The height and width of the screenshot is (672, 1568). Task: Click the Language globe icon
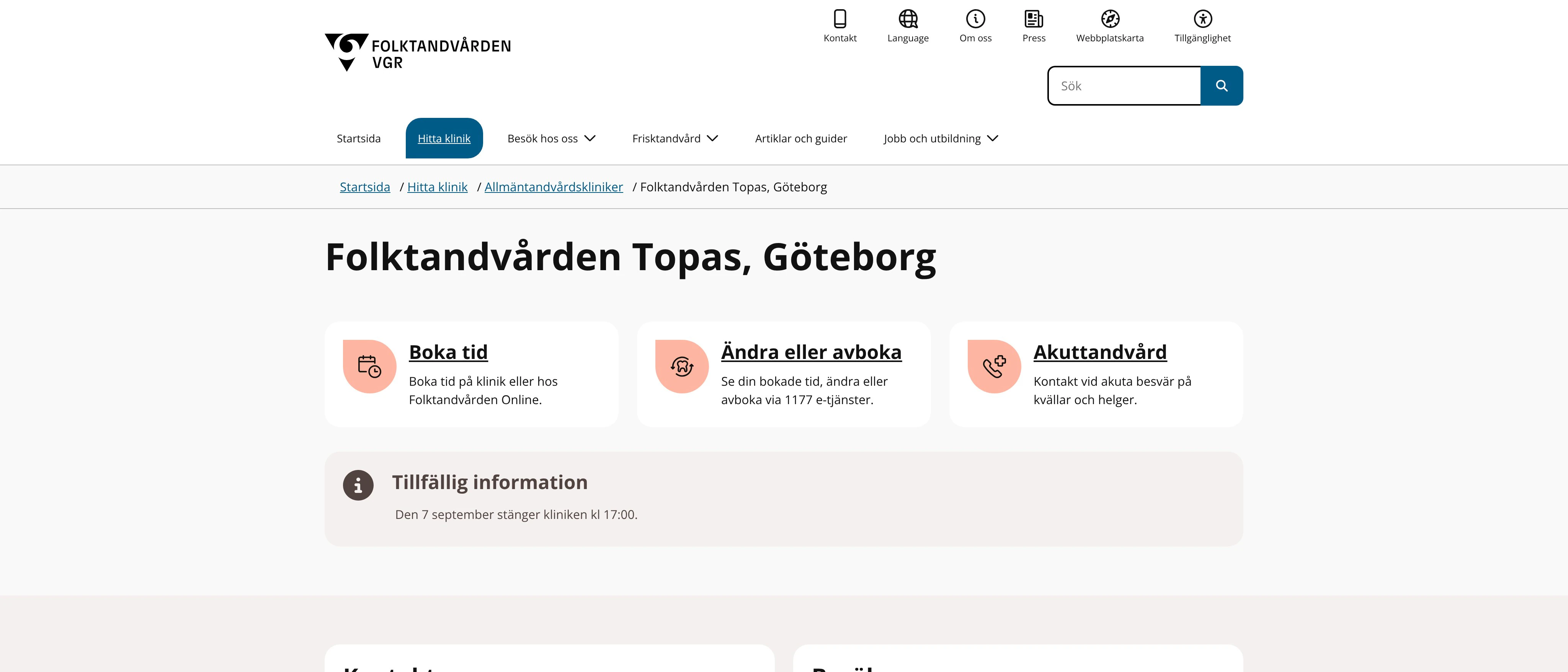click(908, 19)
